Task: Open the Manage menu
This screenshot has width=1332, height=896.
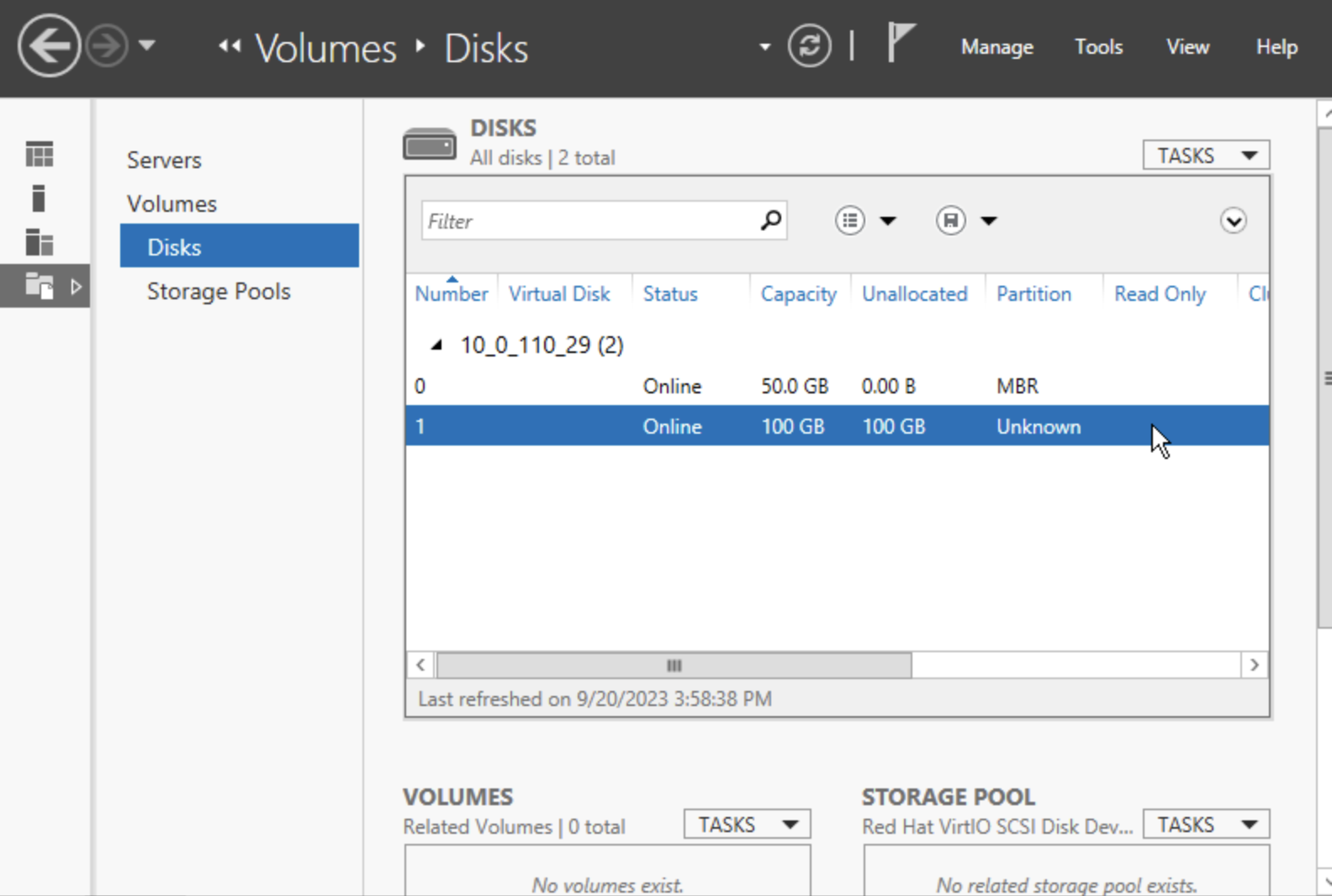Action: [x=996, y=47]
